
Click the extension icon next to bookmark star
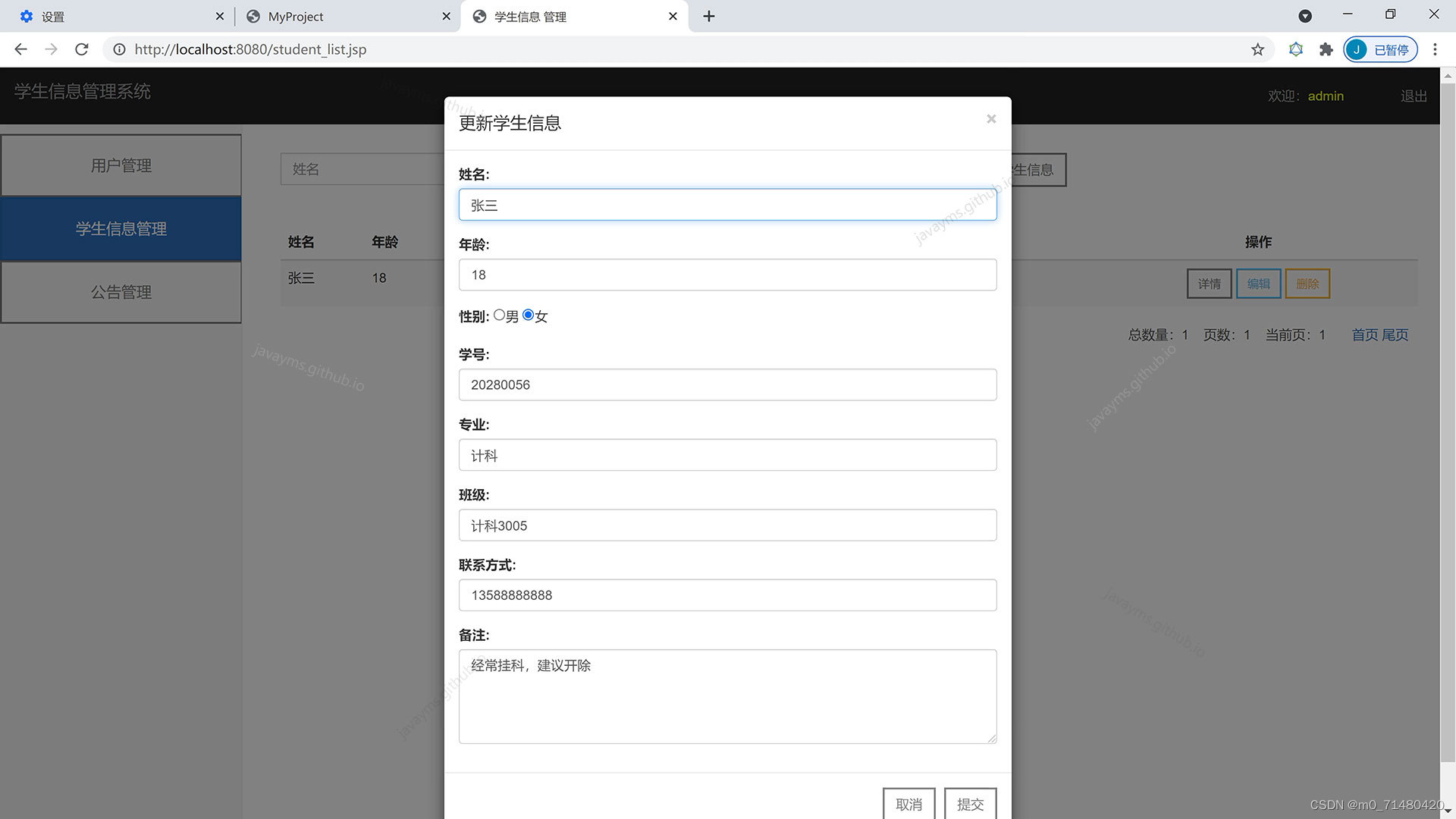pyautogui.click(x=1296, y=49)
